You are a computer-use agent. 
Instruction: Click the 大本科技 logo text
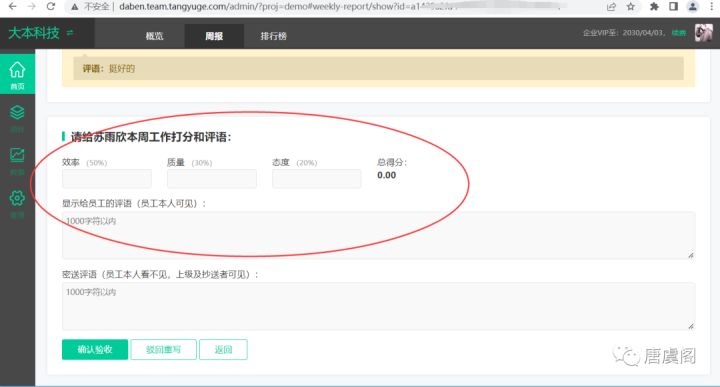coord(34,33)
